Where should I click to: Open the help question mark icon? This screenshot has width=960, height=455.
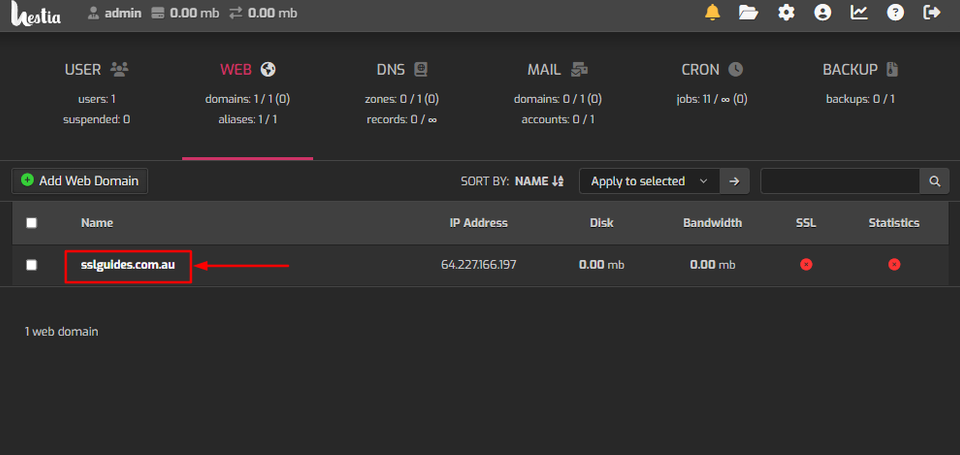895,13
